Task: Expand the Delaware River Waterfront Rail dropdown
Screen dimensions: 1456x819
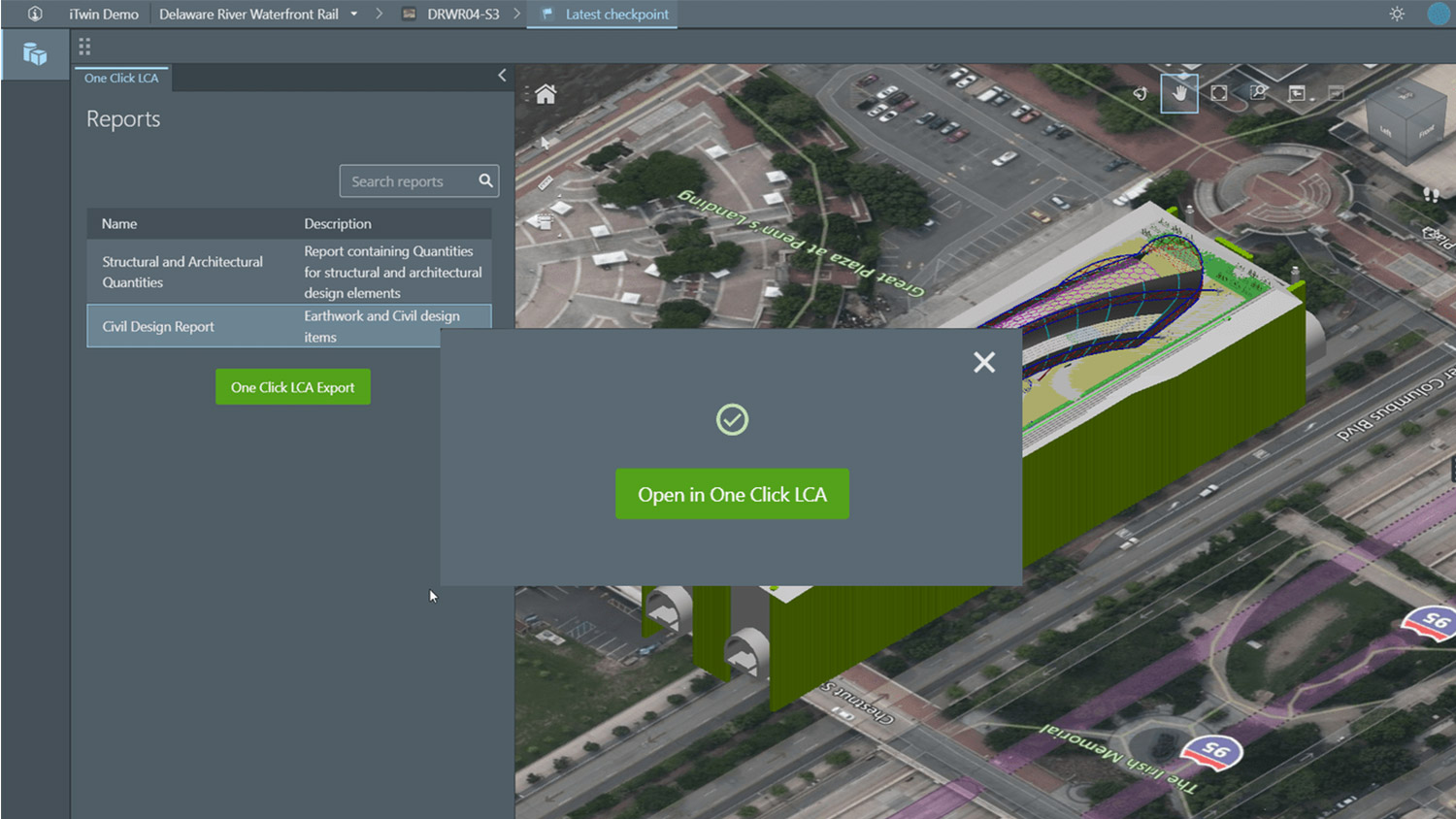Action: pyautogui.click(x=354, y=14)
